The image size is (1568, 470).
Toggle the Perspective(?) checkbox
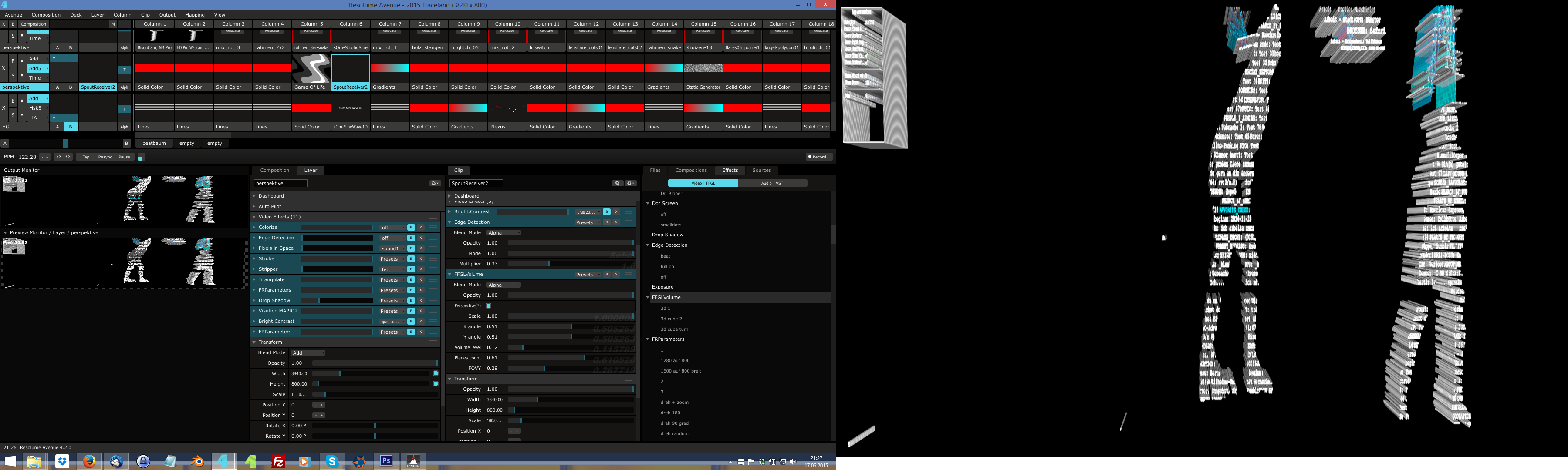pyautogui.click(x=488, y=306)
